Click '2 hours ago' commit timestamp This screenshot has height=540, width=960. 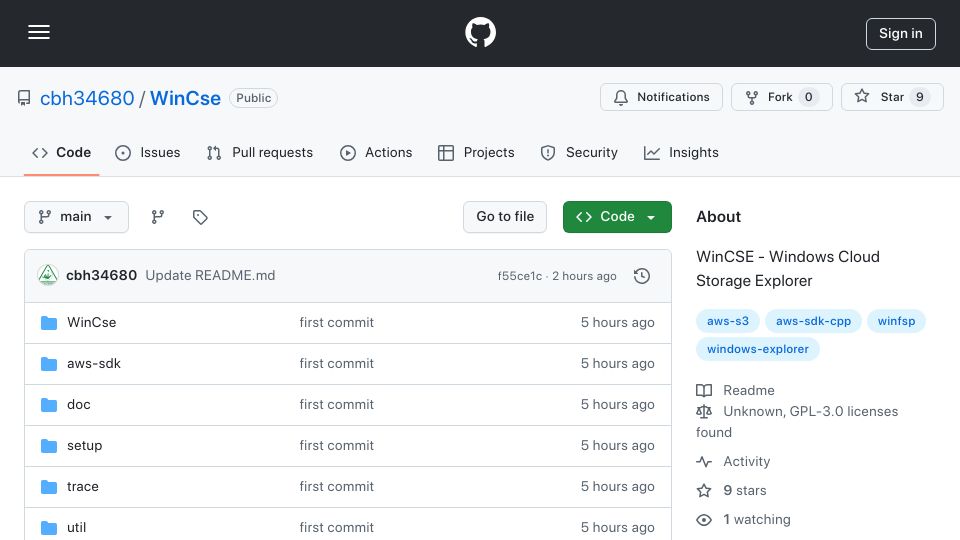(x=584, y=276)
